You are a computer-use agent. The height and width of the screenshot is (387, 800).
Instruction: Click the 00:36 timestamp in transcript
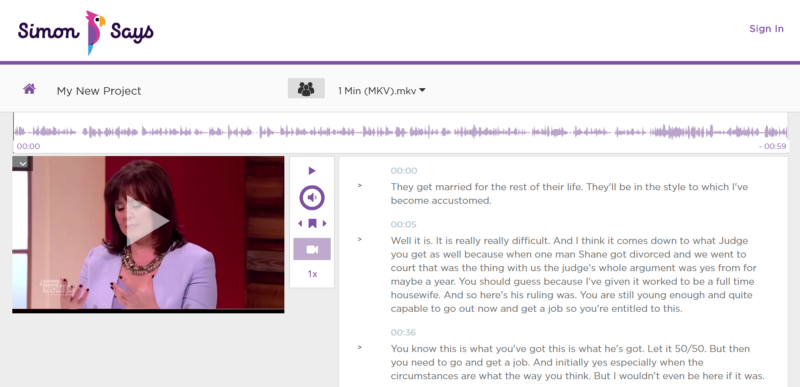click(403, 332)
